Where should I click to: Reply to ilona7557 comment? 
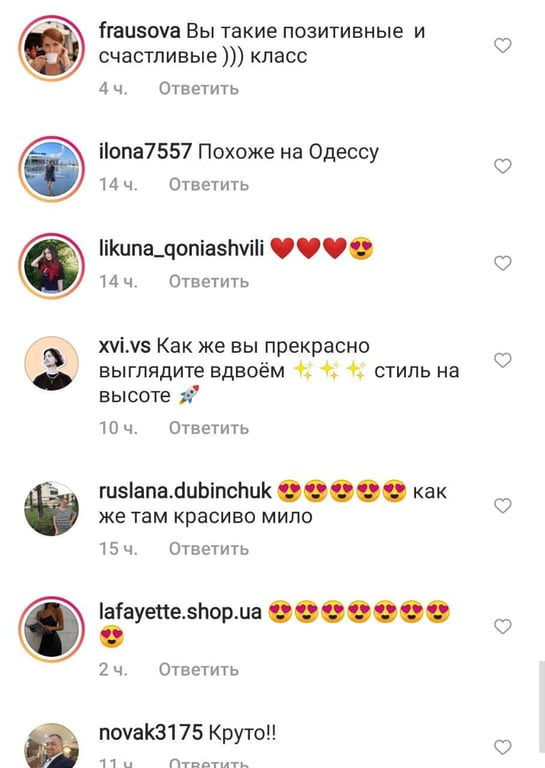(x=209, y=185)
